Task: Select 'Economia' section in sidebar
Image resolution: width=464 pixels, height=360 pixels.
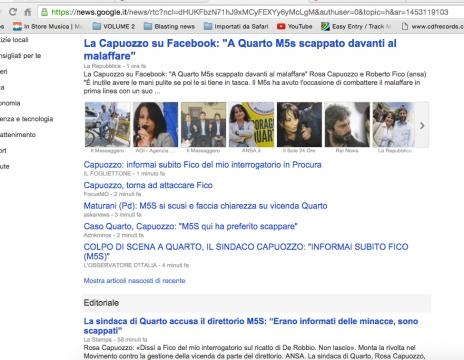Action: coord(10,103)
